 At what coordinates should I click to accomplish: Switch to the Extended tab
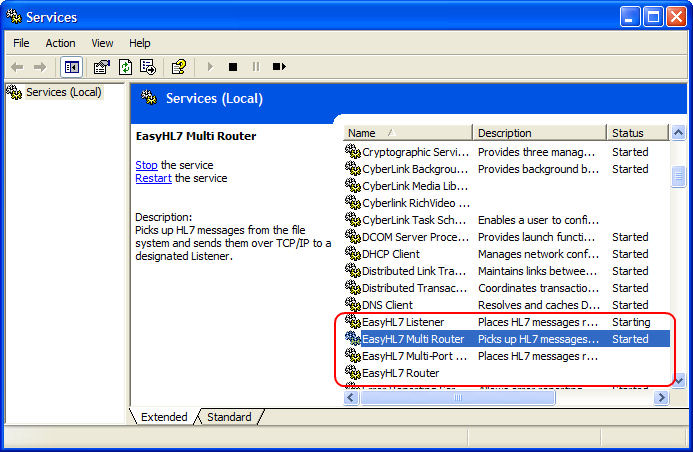(x=164, y=417)
